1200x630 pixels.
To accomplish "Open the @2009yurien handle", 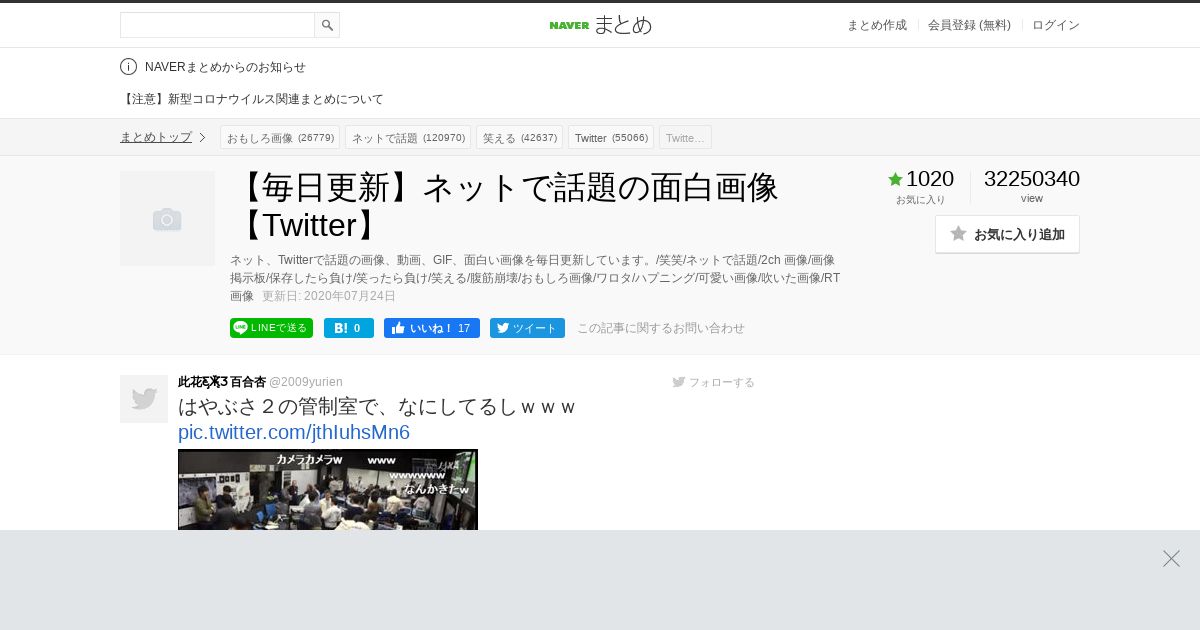I will coord(306,382).
